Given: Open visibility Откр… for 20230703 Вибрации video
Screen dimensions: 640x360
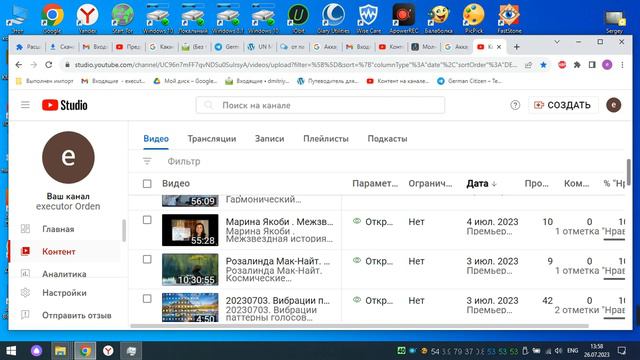Looking at the screenshot, I should click(x=373, y=300).
